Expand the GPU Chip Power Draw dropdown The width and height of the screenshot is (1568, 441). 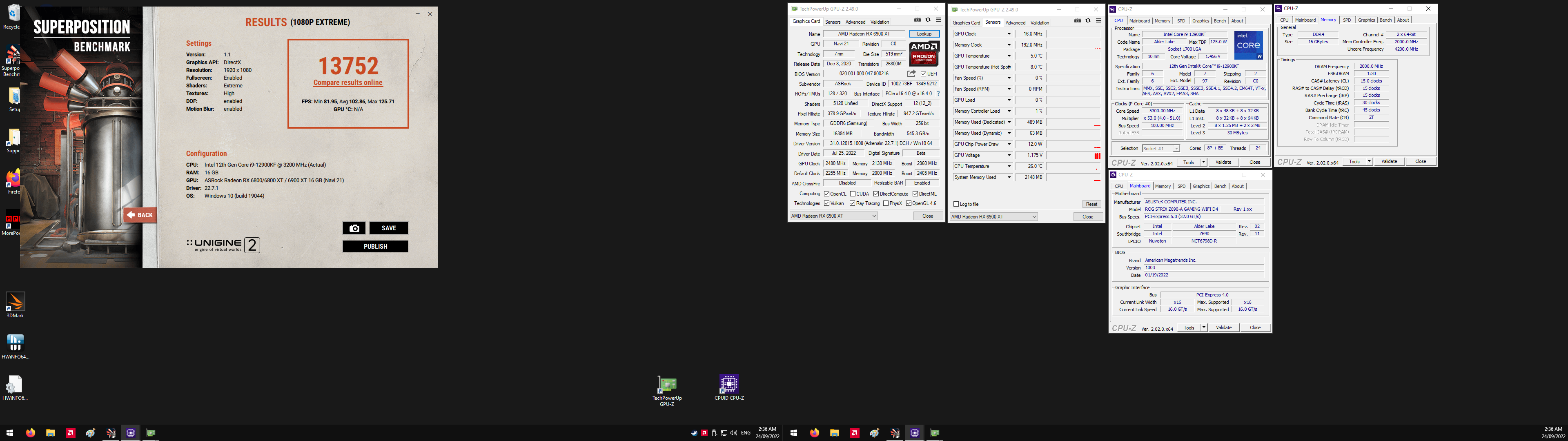pos(1009,145)
